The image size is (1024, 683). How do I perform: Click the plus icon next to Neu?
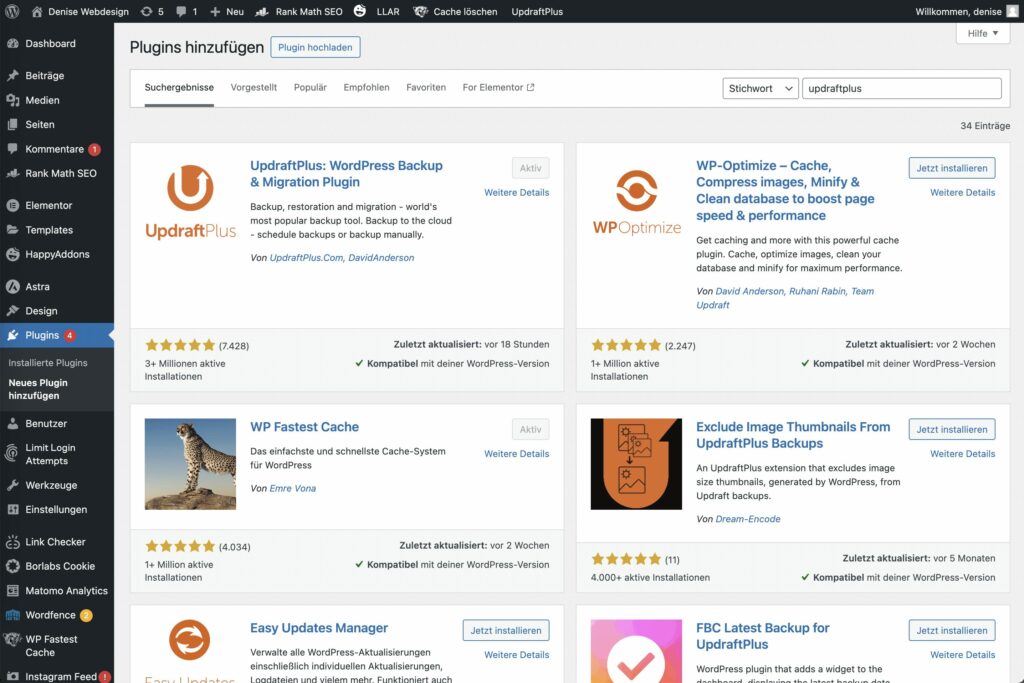[x=215, y=11]
